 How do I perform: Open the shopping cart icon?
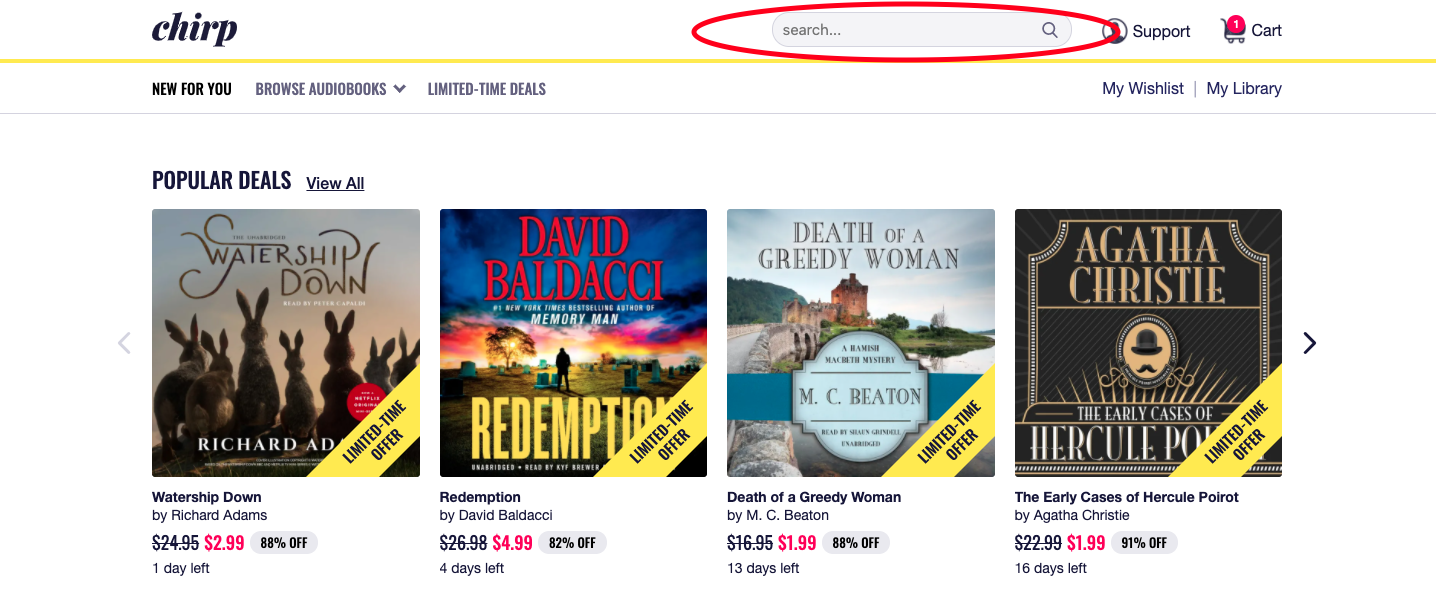click(x=1234, y=30)
